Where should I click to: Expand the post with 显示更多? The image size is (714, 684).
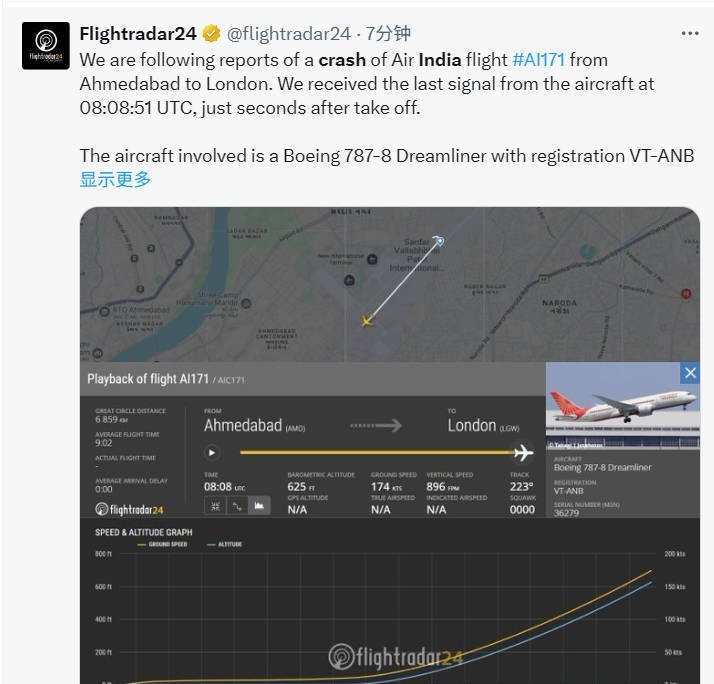pos(115,179)
